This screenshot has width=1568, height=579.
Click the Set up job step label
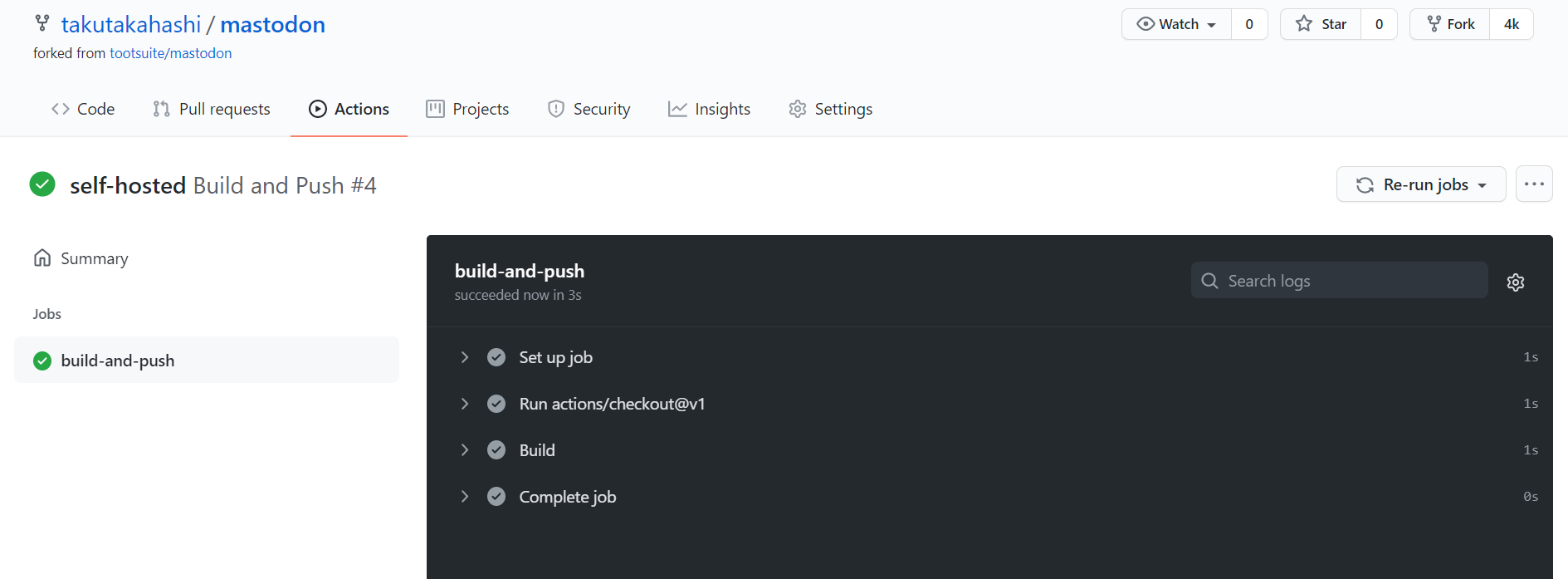pos(556,357)
